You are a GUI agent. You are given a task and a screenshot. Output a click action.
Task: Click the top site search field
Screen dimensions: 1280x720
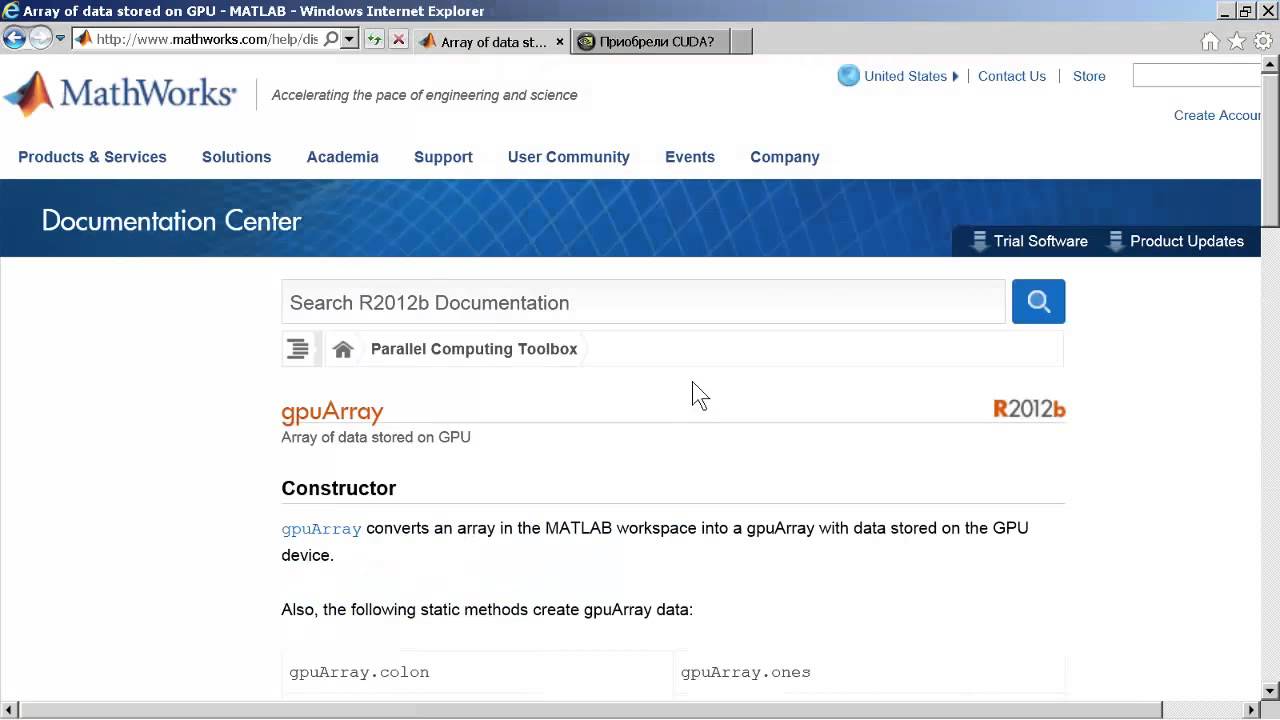tap(1197, 75)
